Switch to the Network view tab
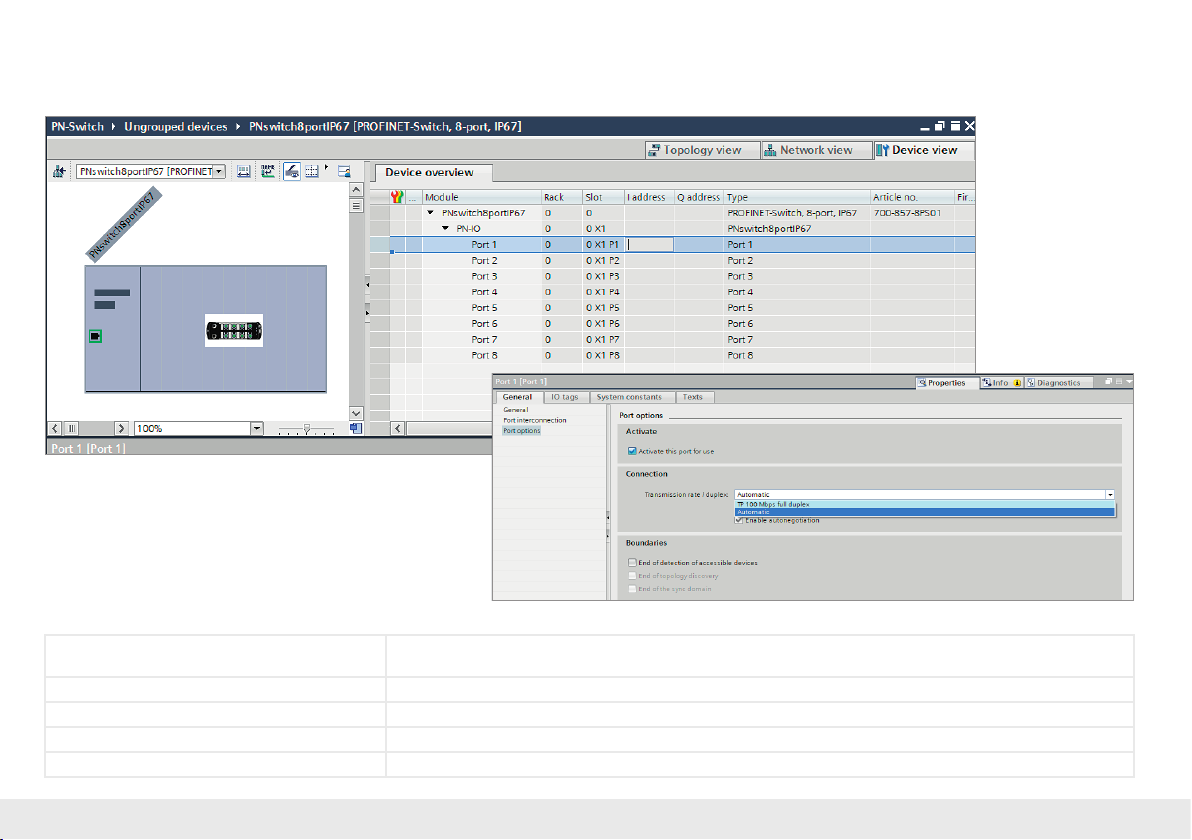1192x840 pixels. point(816,151)
